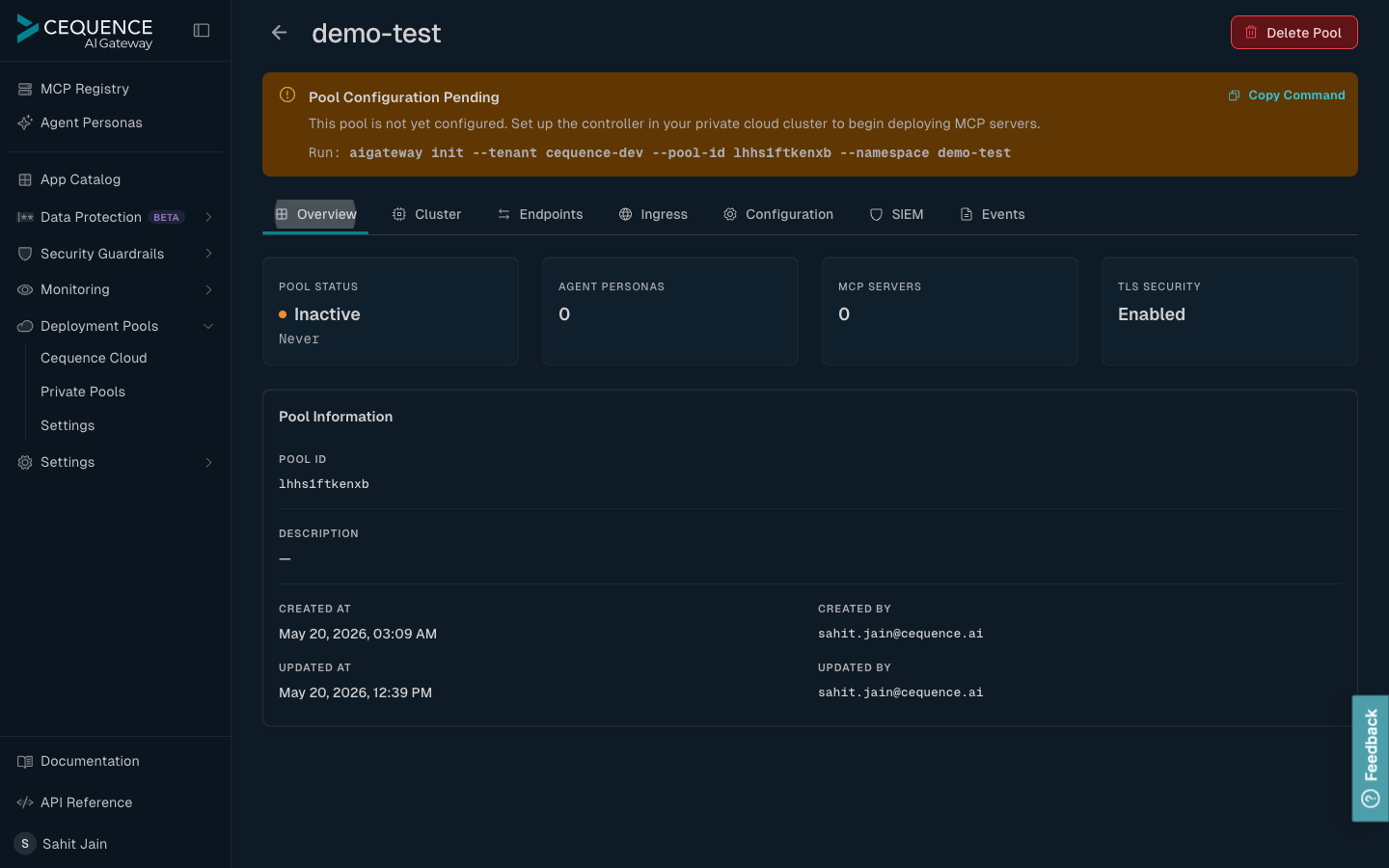The image size is (1389, 868).
Task: Open Documentation link
Action: tap(90, 761)
